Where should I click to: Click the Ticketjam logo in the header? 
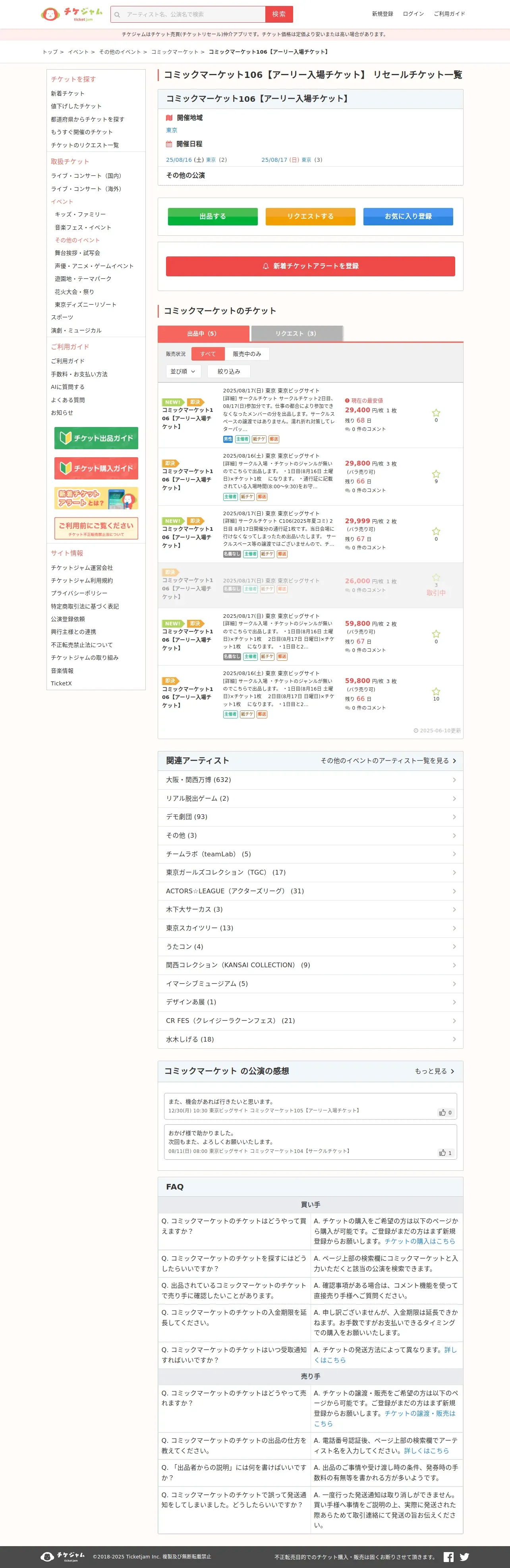tap(71, 14)
